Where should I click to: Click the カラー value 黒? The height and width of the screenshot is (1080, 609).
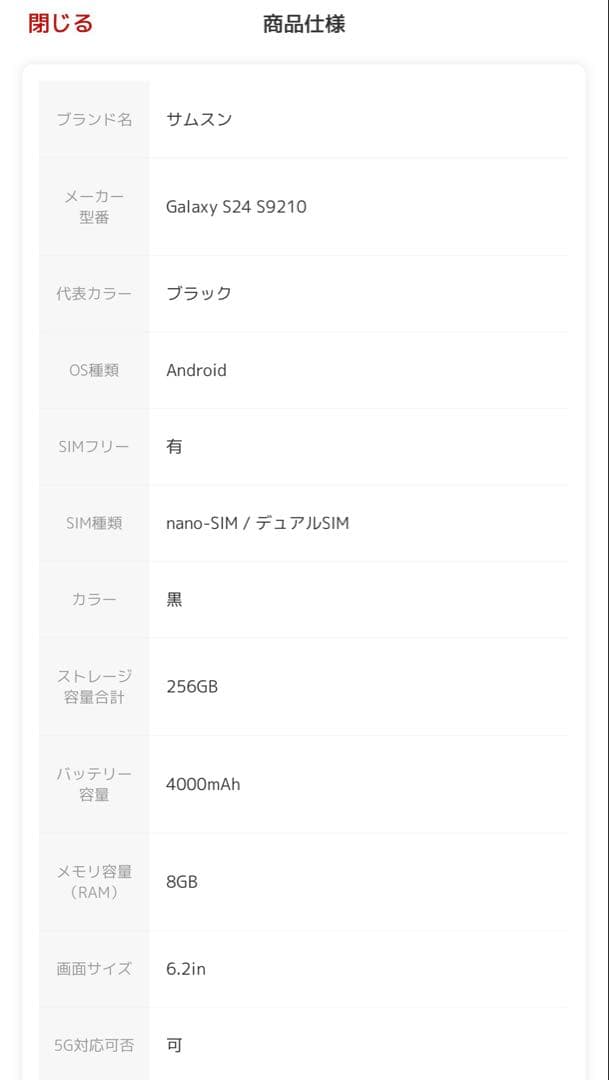[174, 598]
